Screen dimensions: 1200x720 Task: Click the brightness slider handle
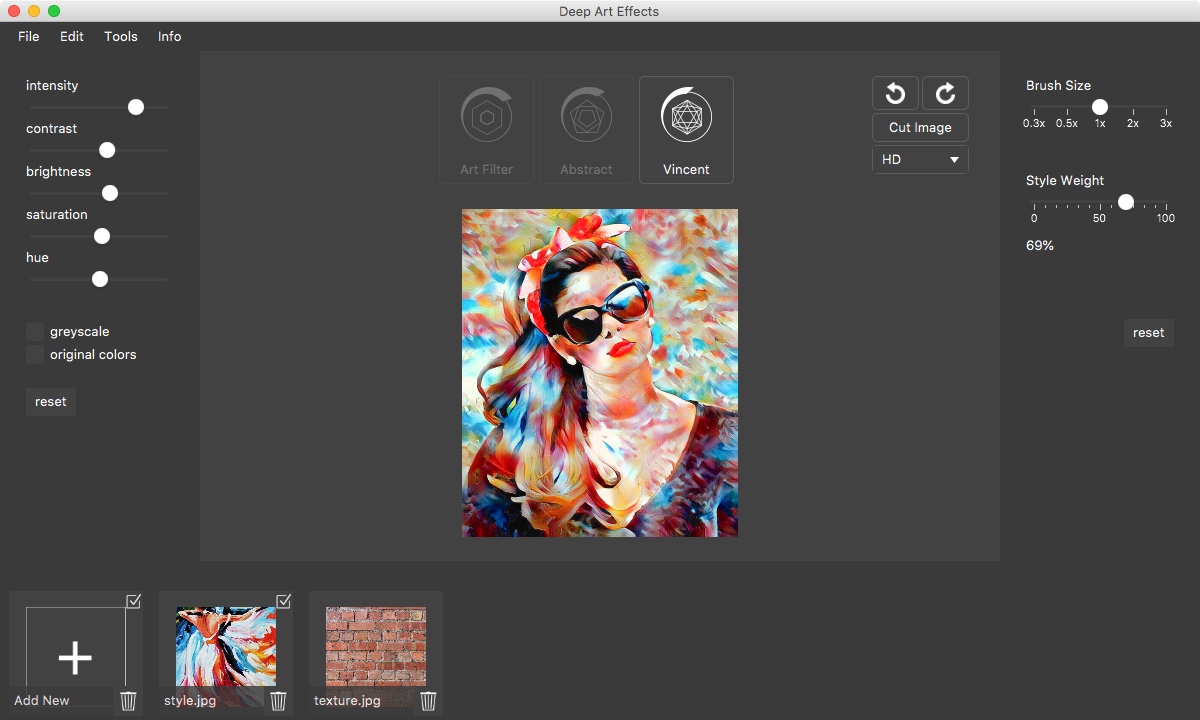point(110,193)
